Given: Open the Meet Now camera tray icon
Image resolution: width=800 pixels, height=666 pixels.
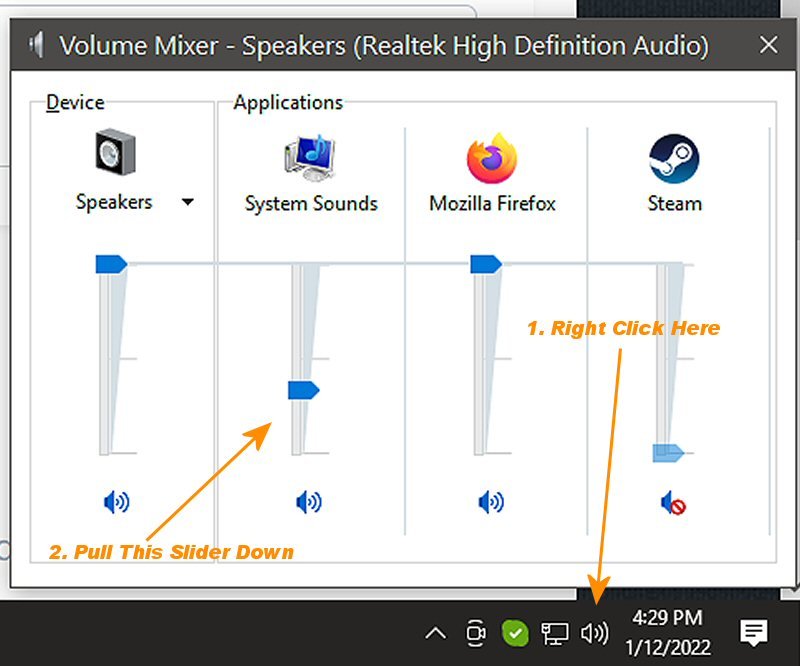Looking at the screenshot, I should [x=476, y=633].
